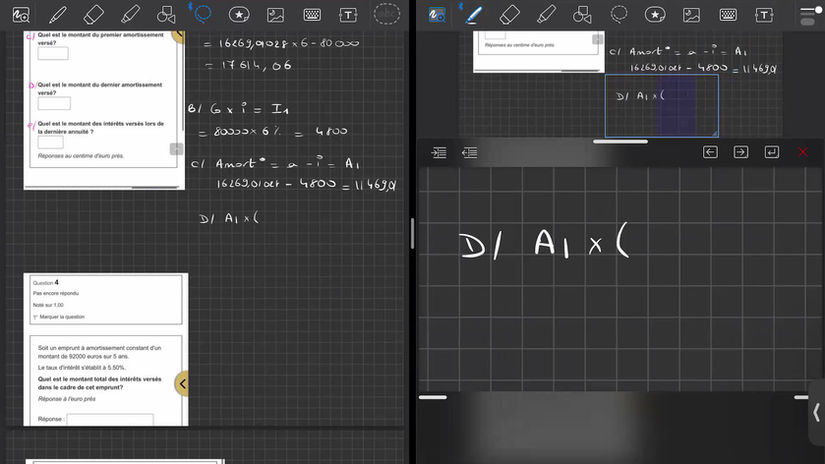Select the zoom window tool in left window
Viewport: 825px width, 464px height.
[21, 15]
